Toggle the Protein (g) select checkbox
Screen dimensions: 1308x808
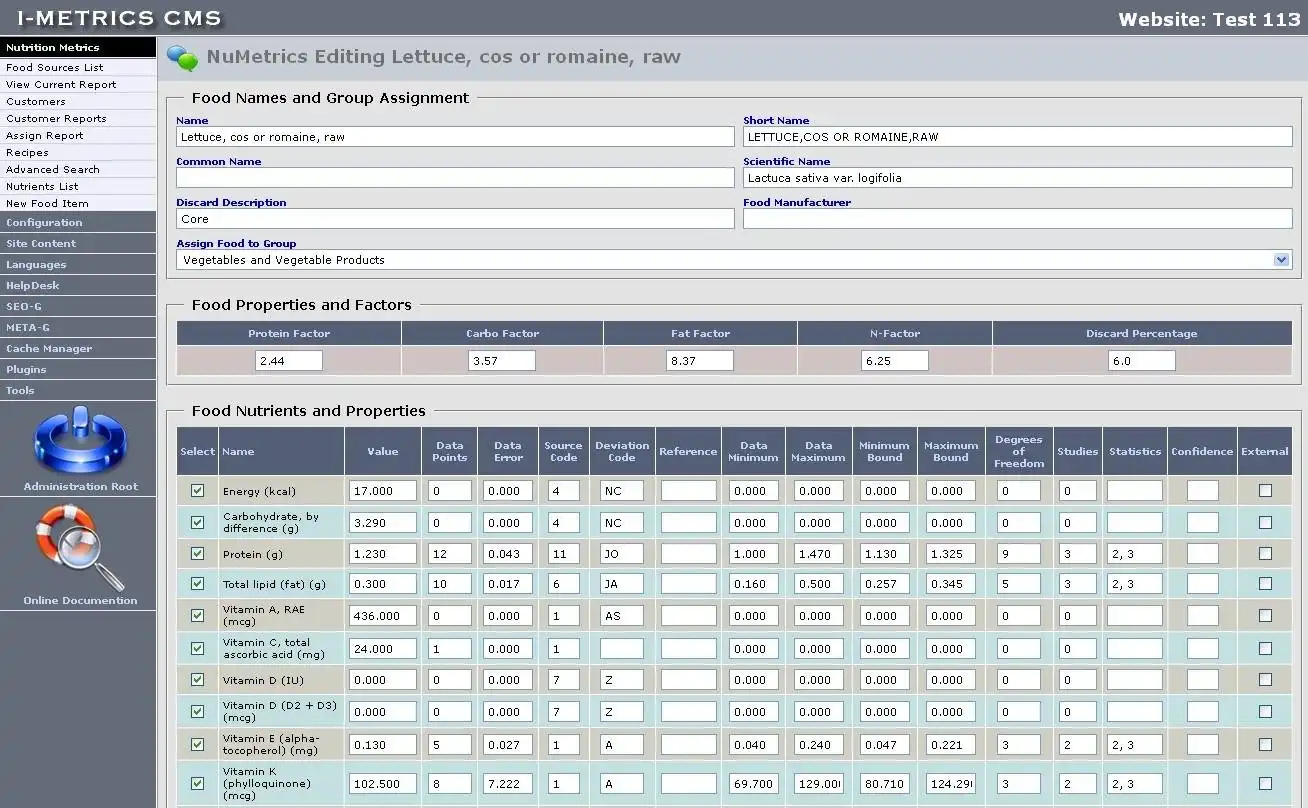click(197, 554)
